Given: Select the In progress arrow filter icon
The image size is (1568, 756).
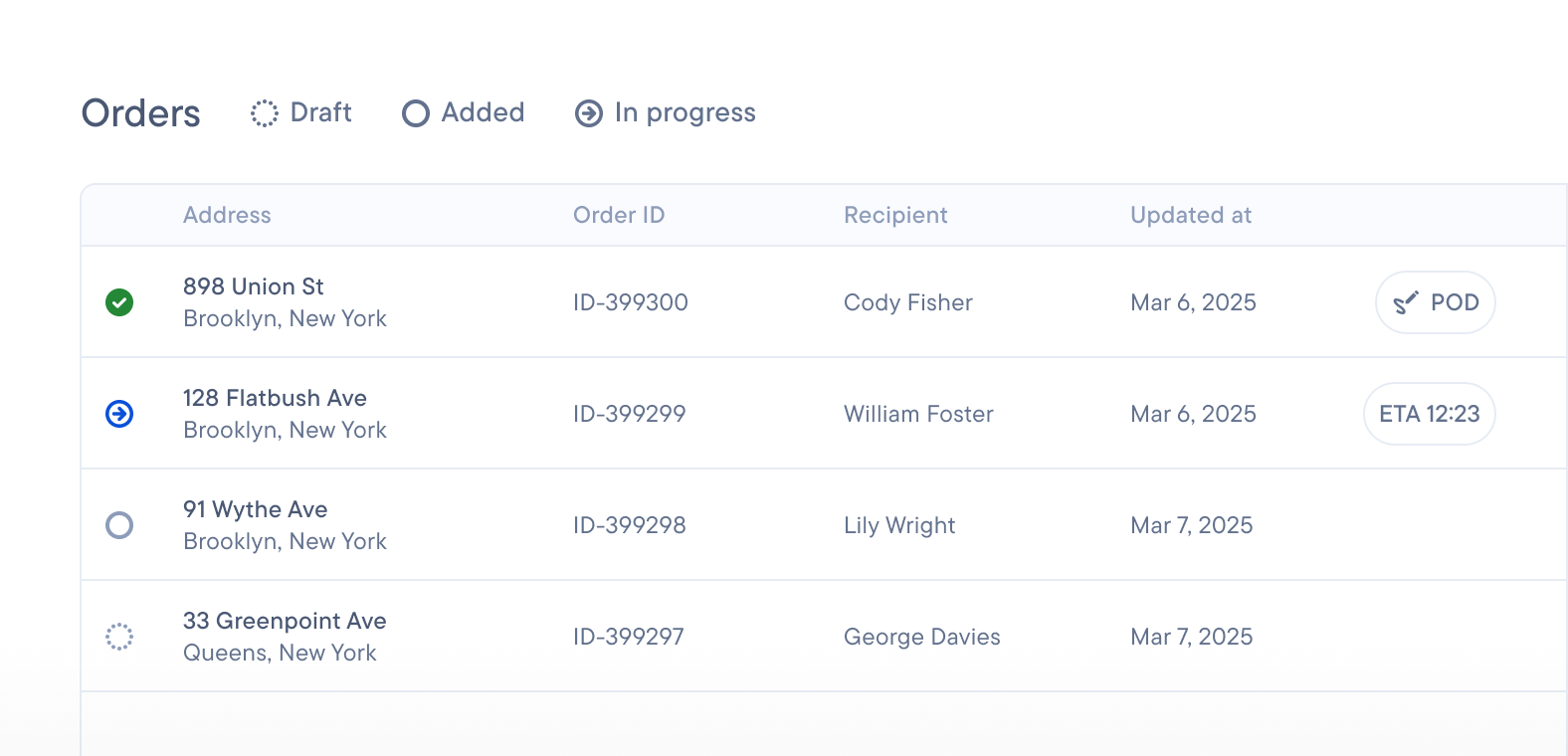Looking at the screenshot, I should coord(589,113).
